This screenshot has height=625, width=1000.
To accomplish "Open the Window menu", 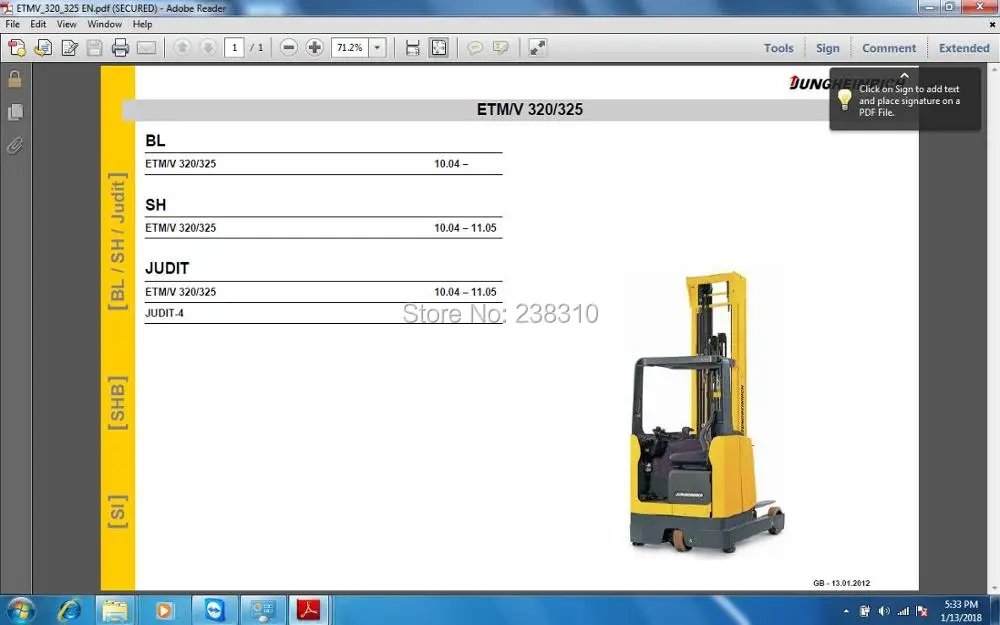I will point(105,24).
